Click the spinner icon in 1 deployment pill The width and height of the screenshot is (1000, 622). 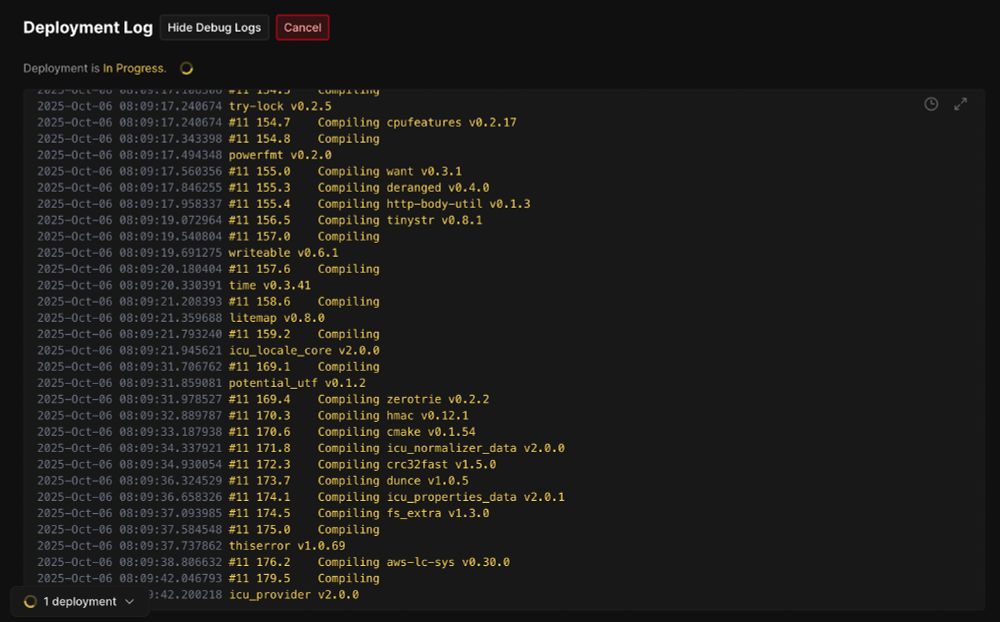coord(30,602)
